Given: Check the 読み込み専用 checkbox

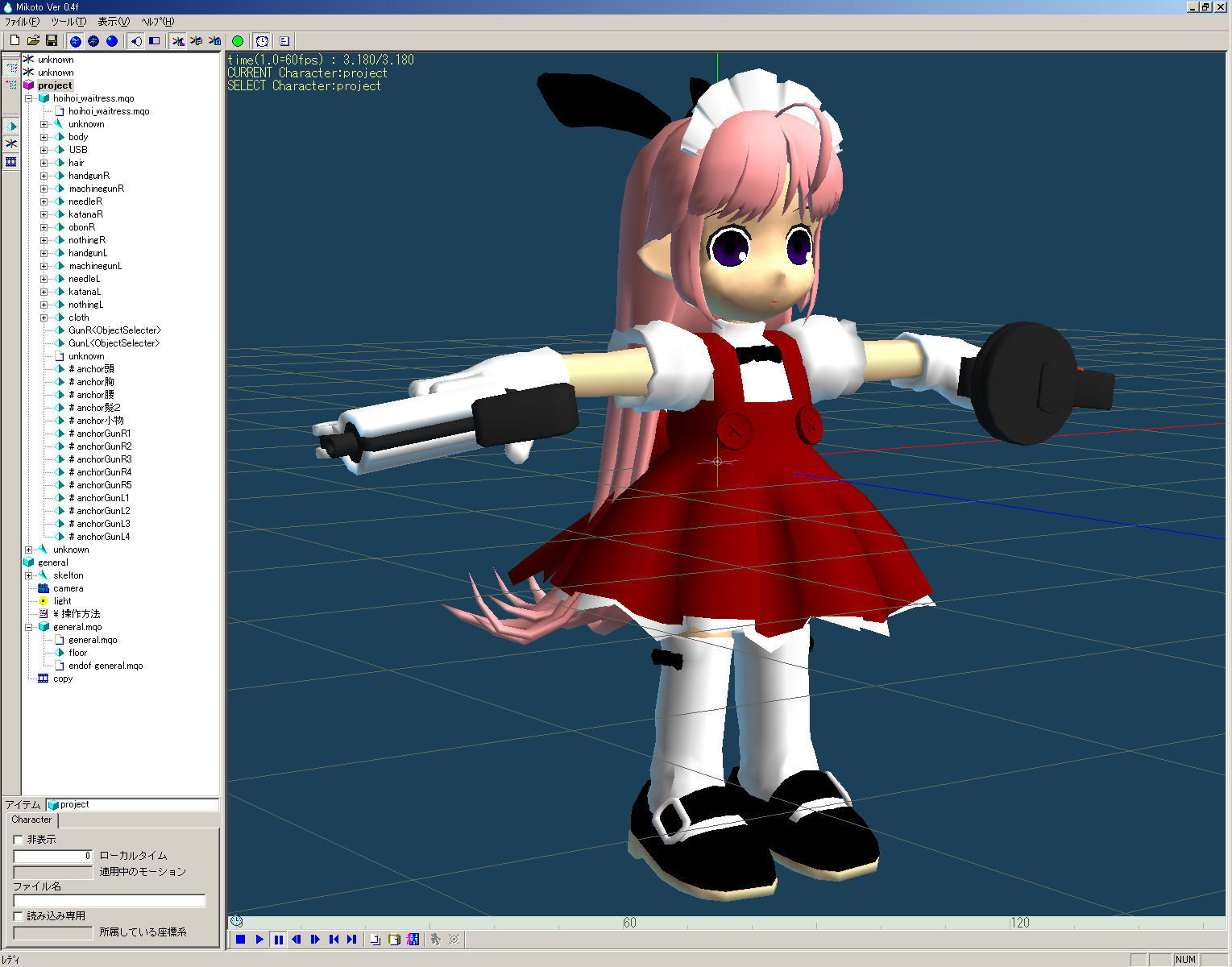Looking at the screenshot, I should (19, 916).
